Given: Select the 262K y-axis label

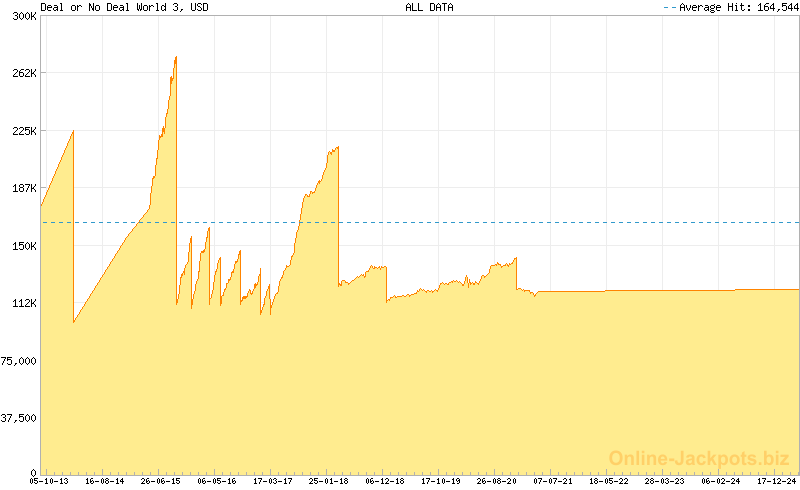Looking at the screenshot, I should tap(23, 73).
